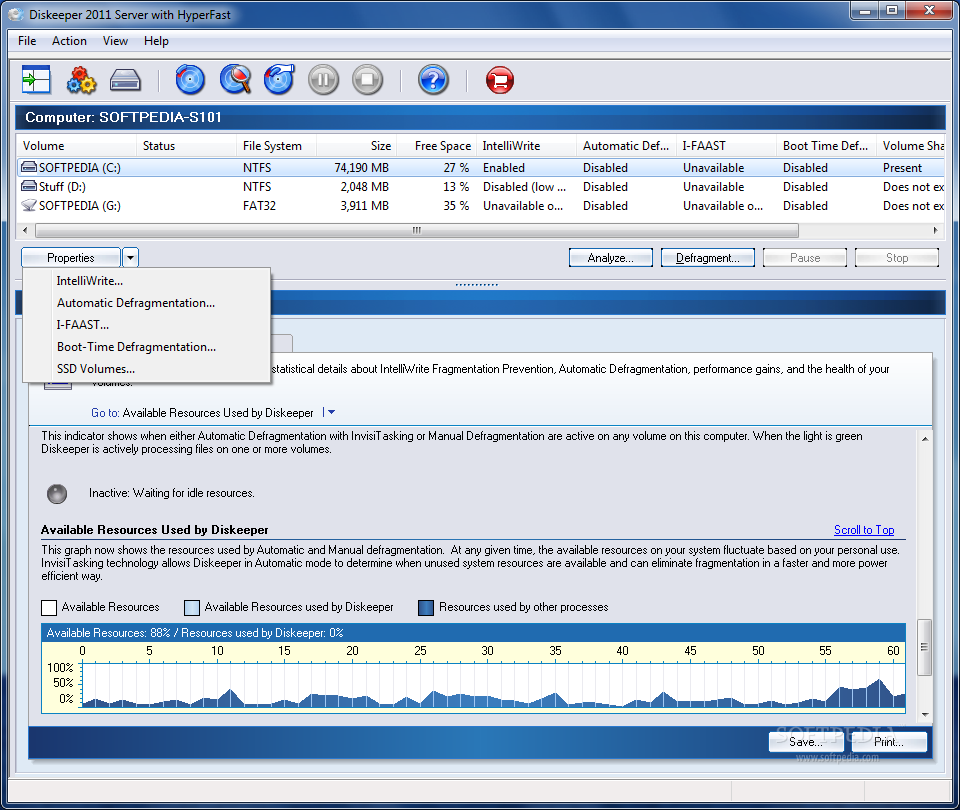The height and width of the screenshot is (810, 960).
Task: Choose Boot-Time Defragmentation... menu entry
Action: 146,347
